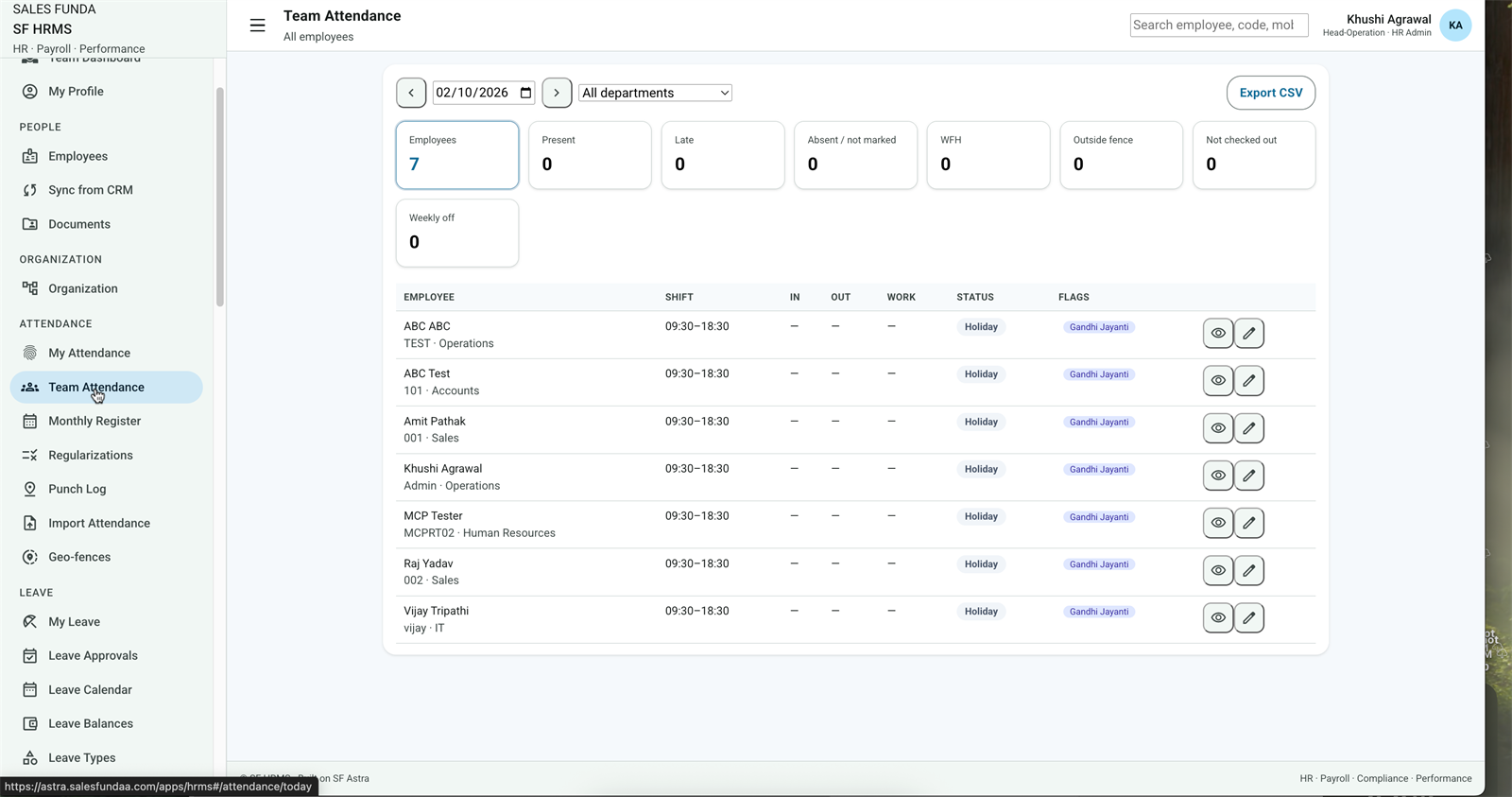The width and height of the screenshot is (1512, 797).
Task: Select the Absent / not marked card
Action: 855,155
